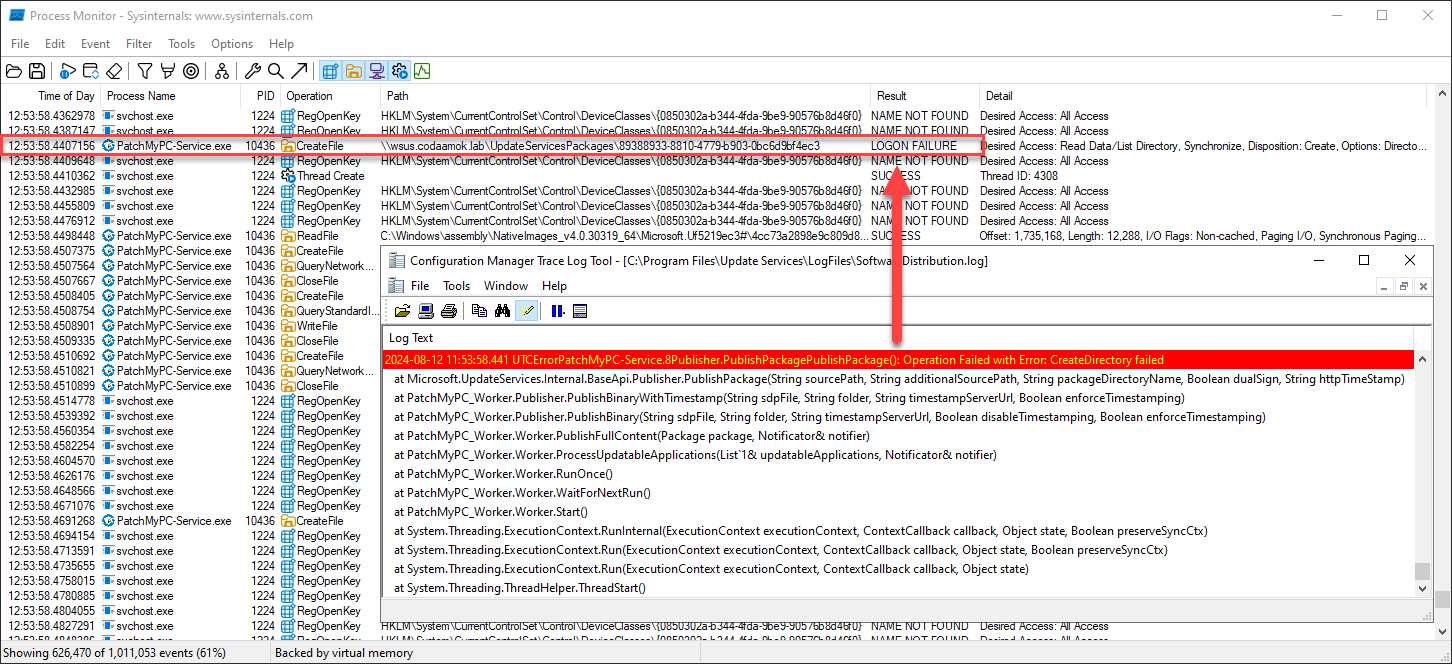Image resolution: width=1452 pixels, height=664 pixels.
Task: Click CMTrace document icon beside File
Action: tap(396, 285)
